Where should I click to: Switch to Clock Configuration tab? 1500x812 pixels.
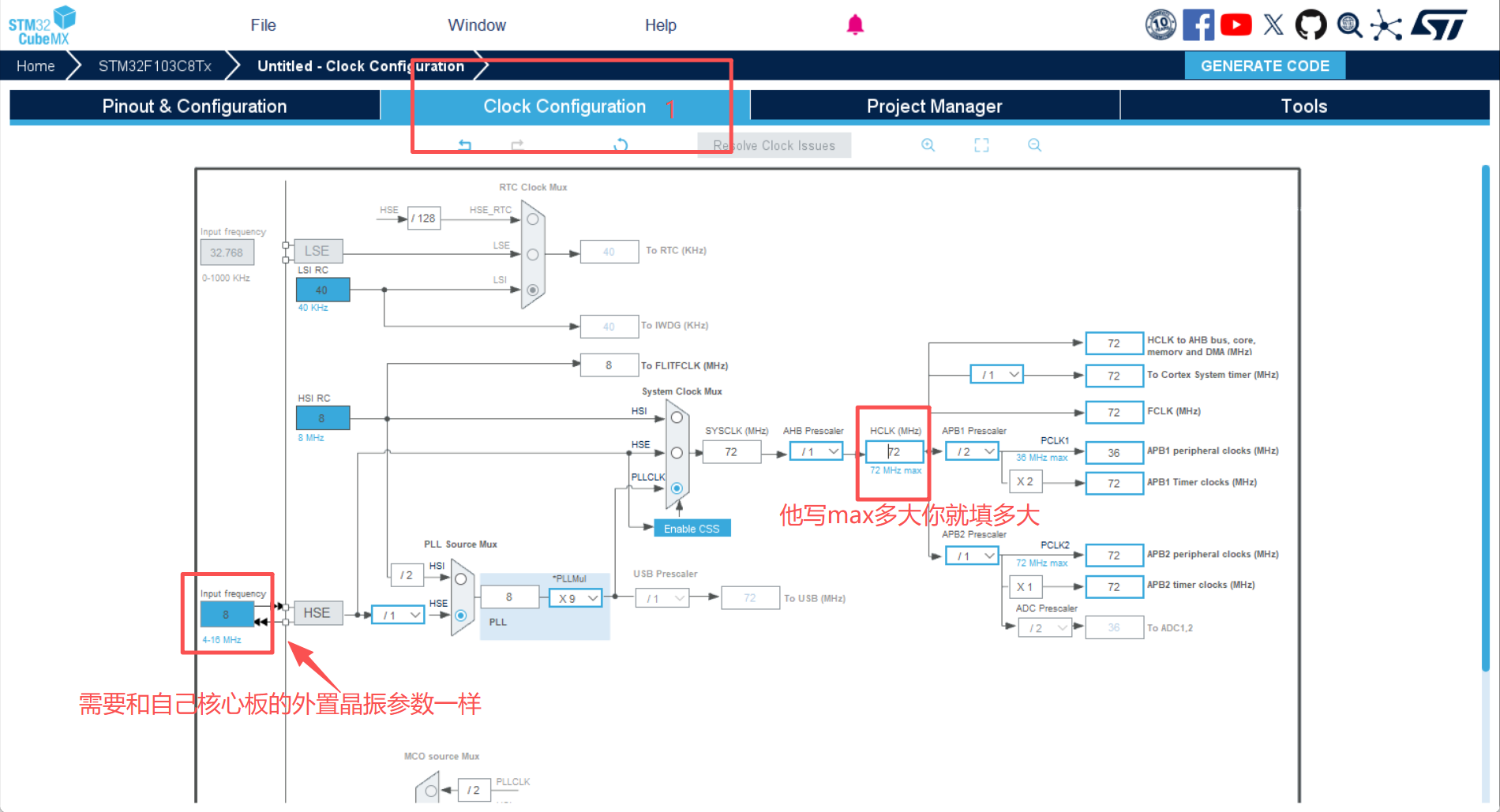564,107
